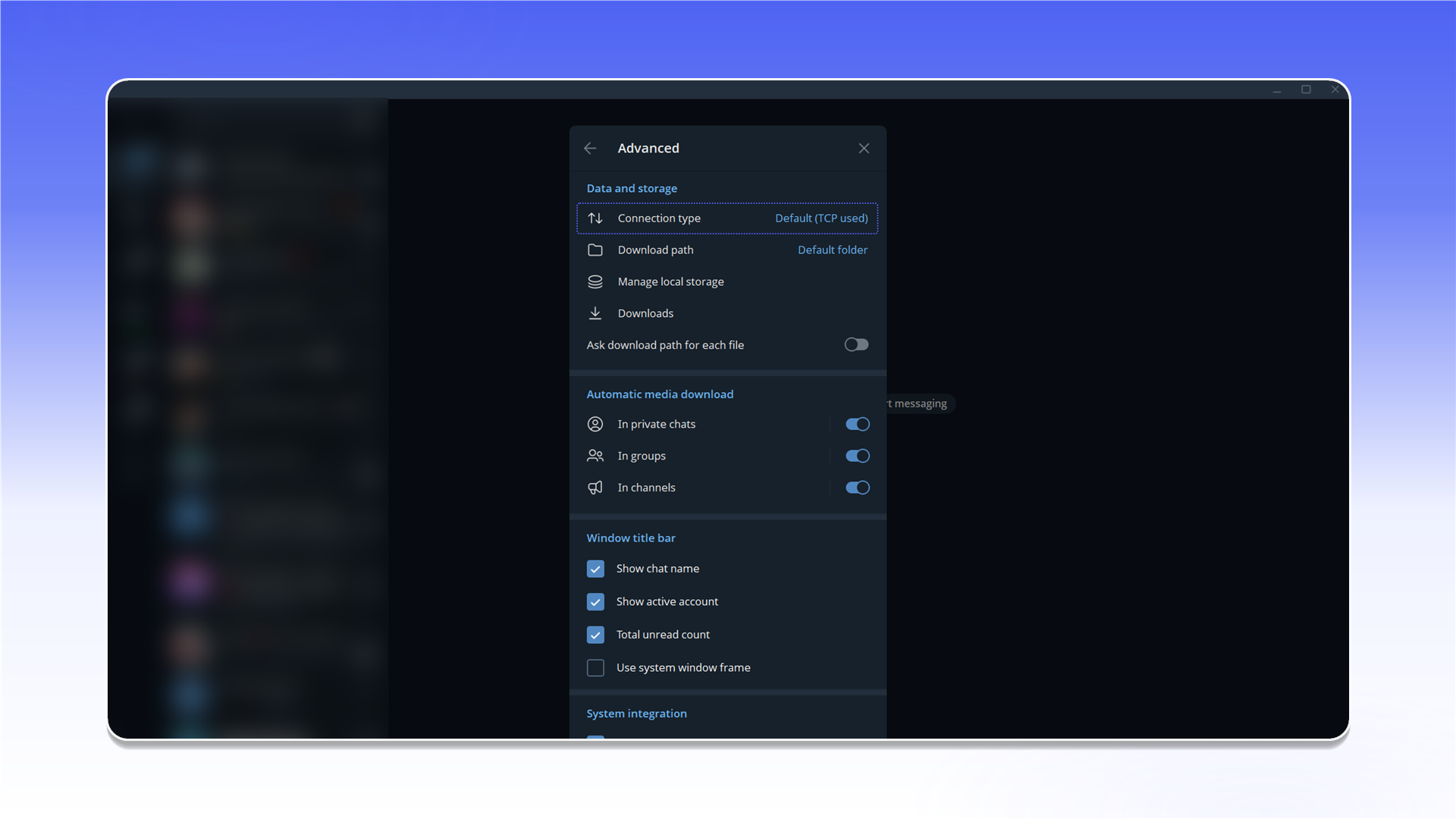Click the Use system window frame label
Screen dimensions: 1456x819
click(683, 668)
